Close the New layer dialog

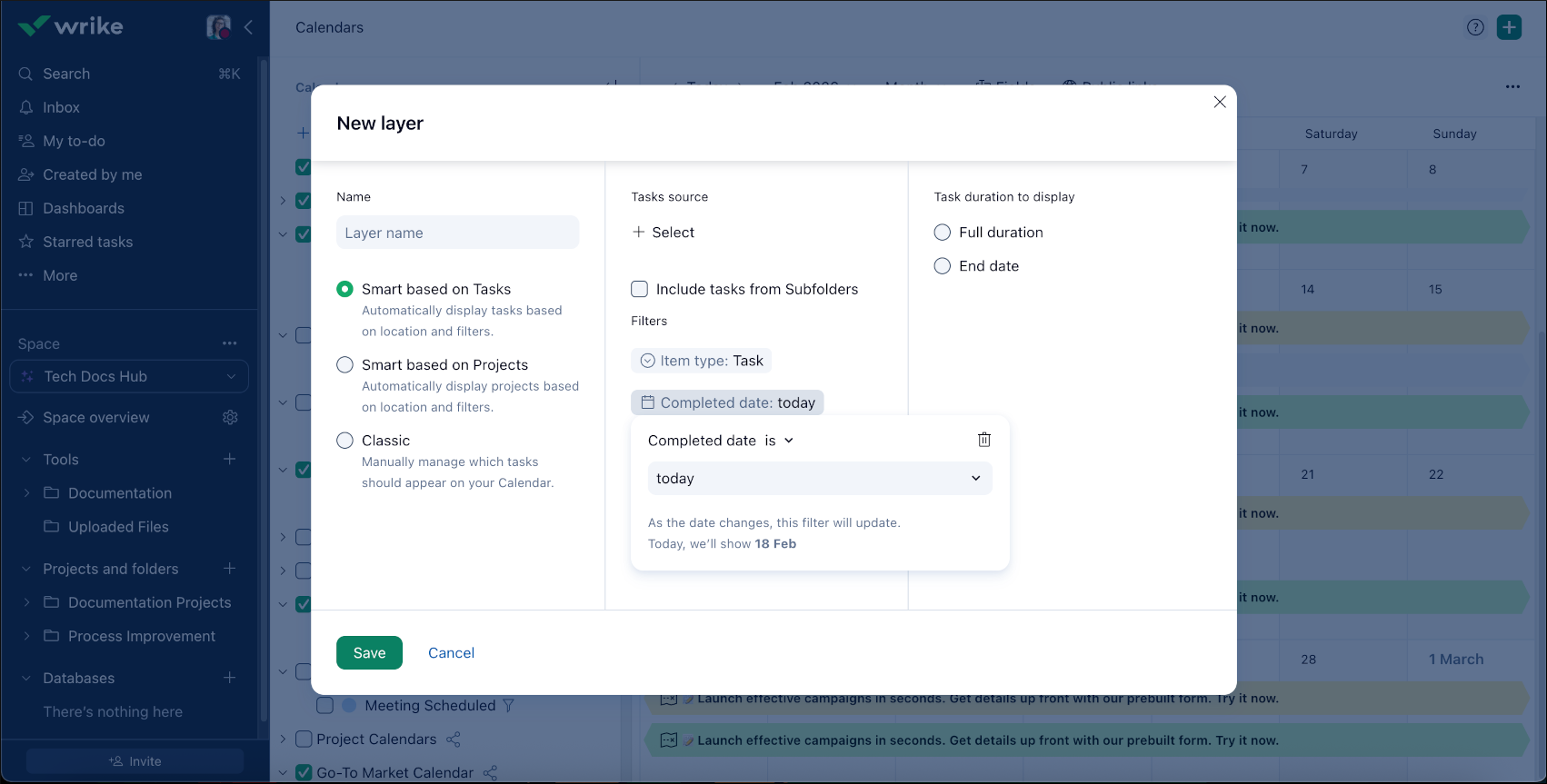(x=1220, y=102)
